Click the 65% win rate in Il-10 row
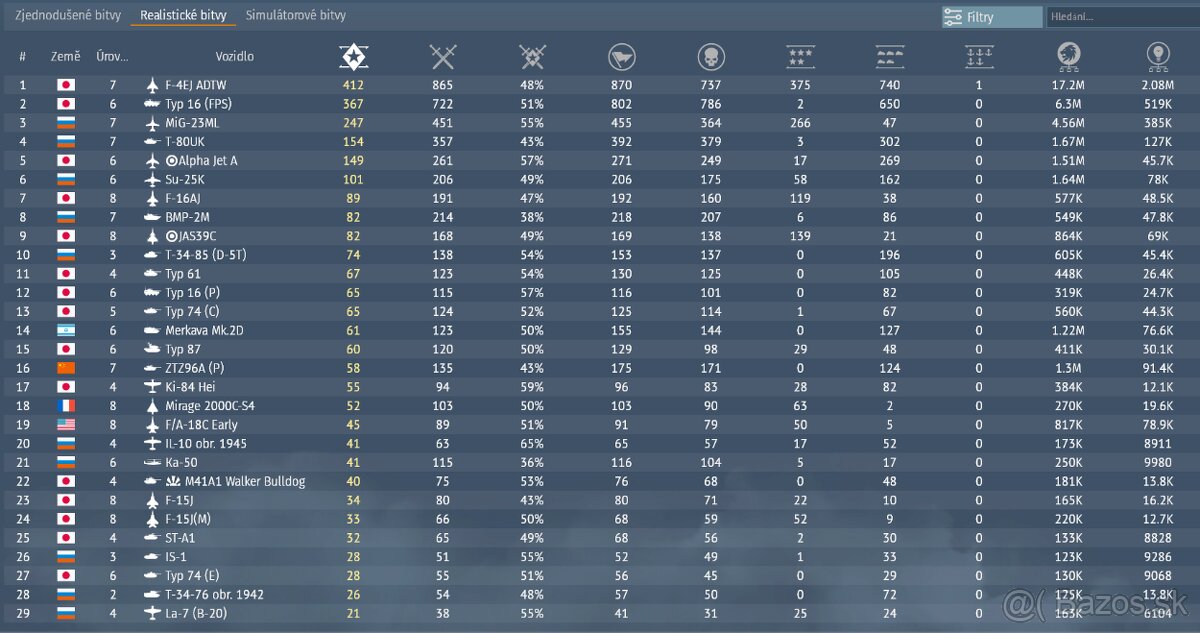 coord(532,443)
